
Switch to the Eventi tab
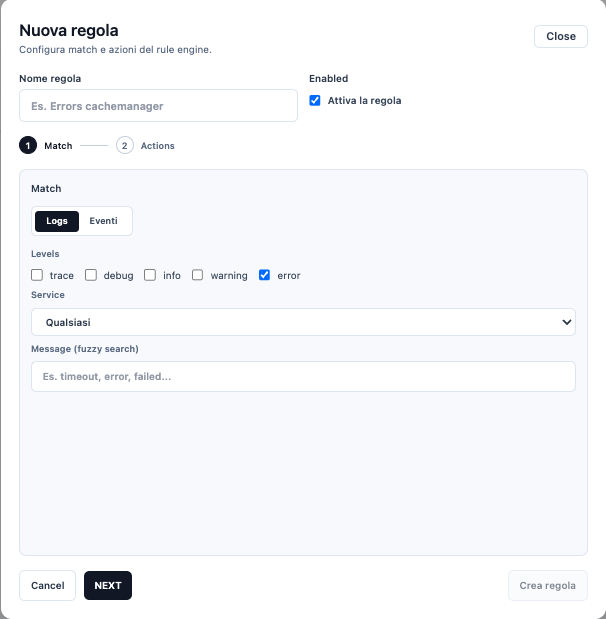[103, 220]
